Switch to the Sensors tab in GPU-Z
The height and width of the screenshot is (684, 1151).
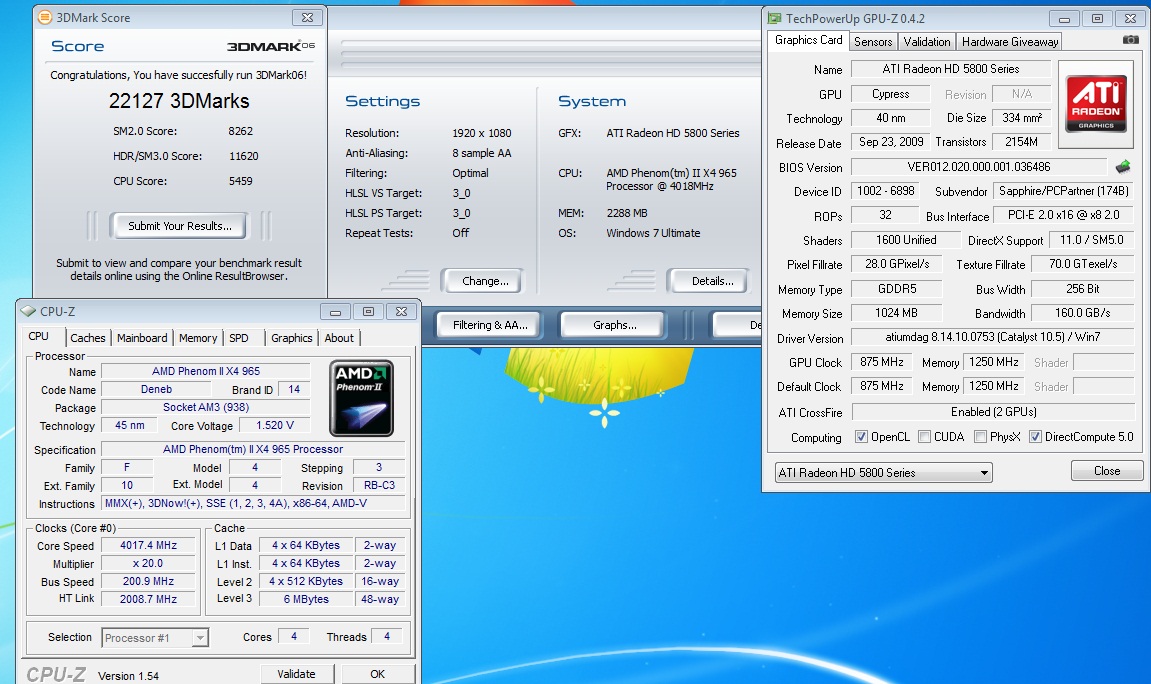point(873,42)
